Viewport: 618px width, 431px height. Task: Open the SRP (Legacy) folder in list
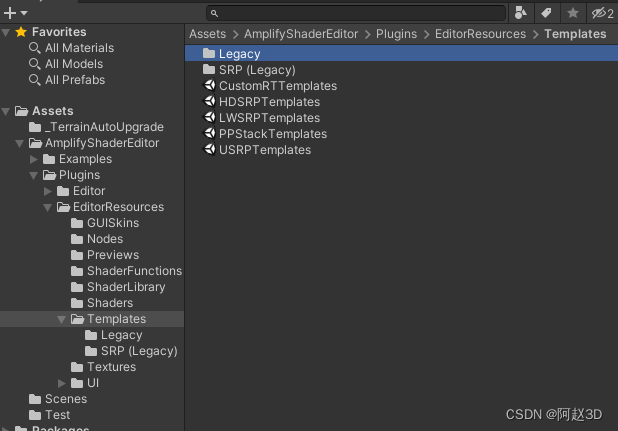(x=257, y=70)
